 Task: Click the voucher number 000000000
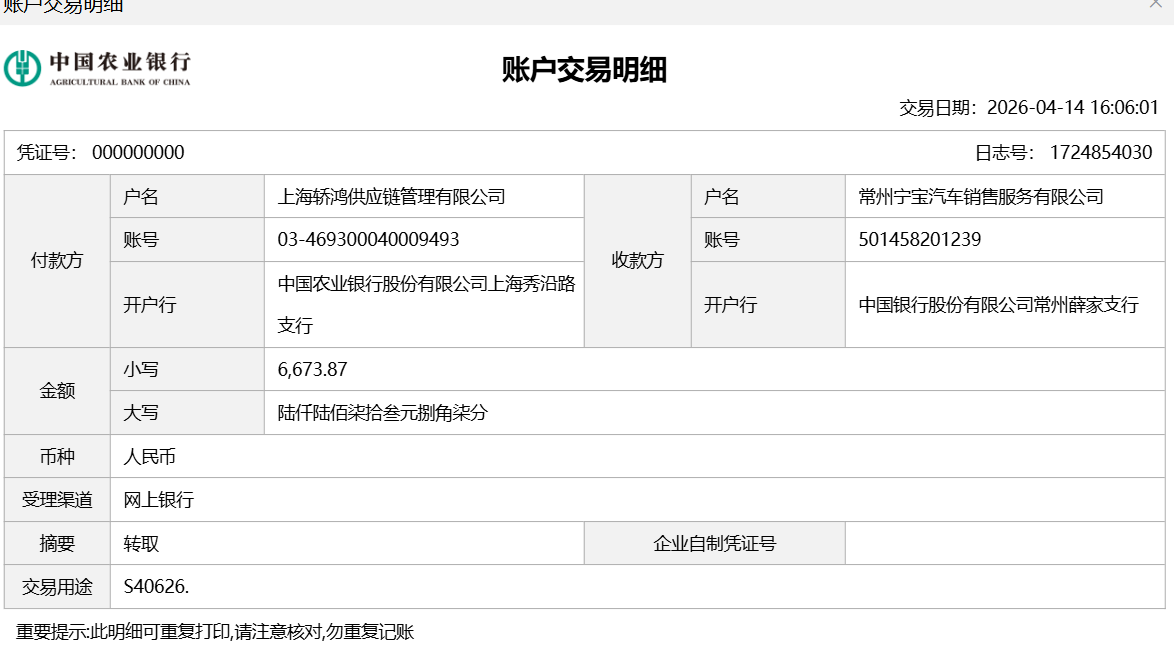coord(138,153)
